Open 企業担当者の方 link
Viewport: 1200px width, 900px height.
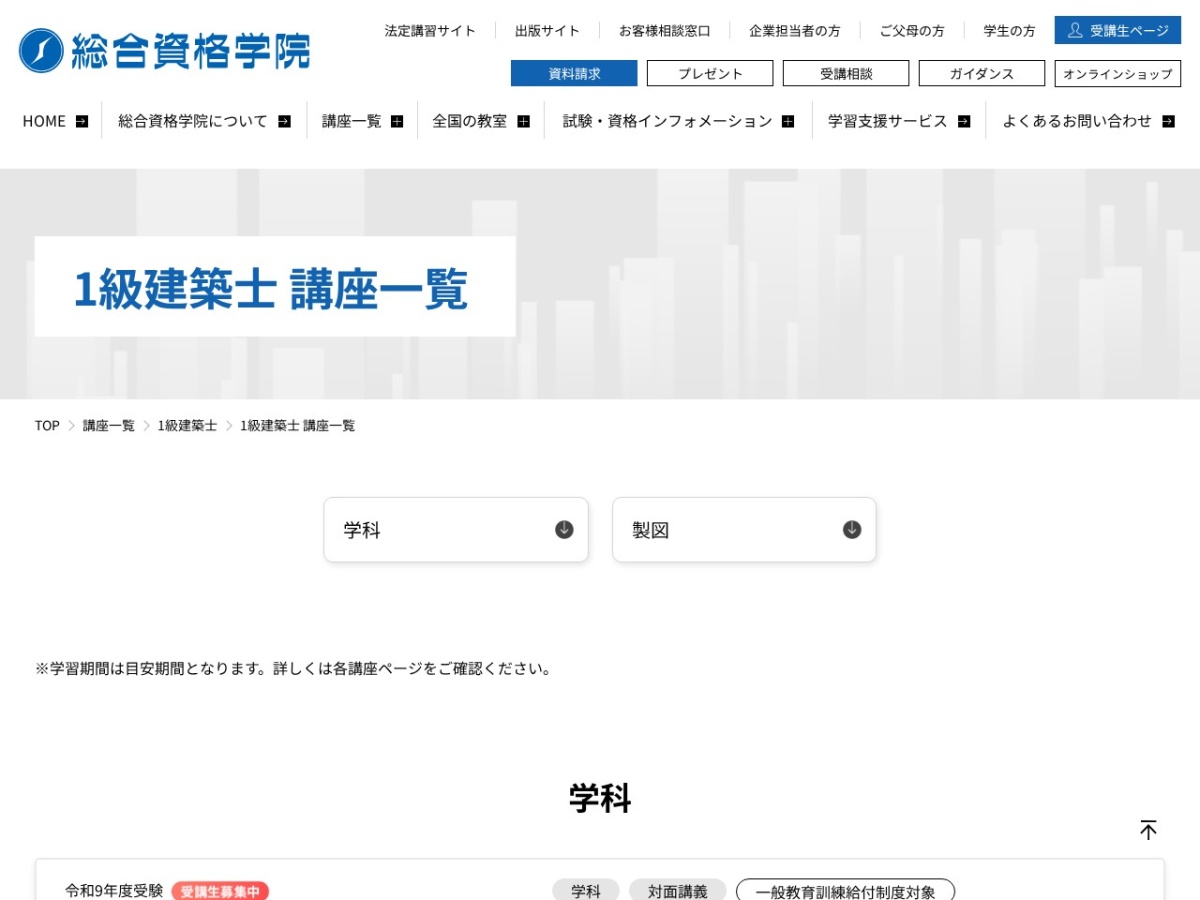[795, 31]
